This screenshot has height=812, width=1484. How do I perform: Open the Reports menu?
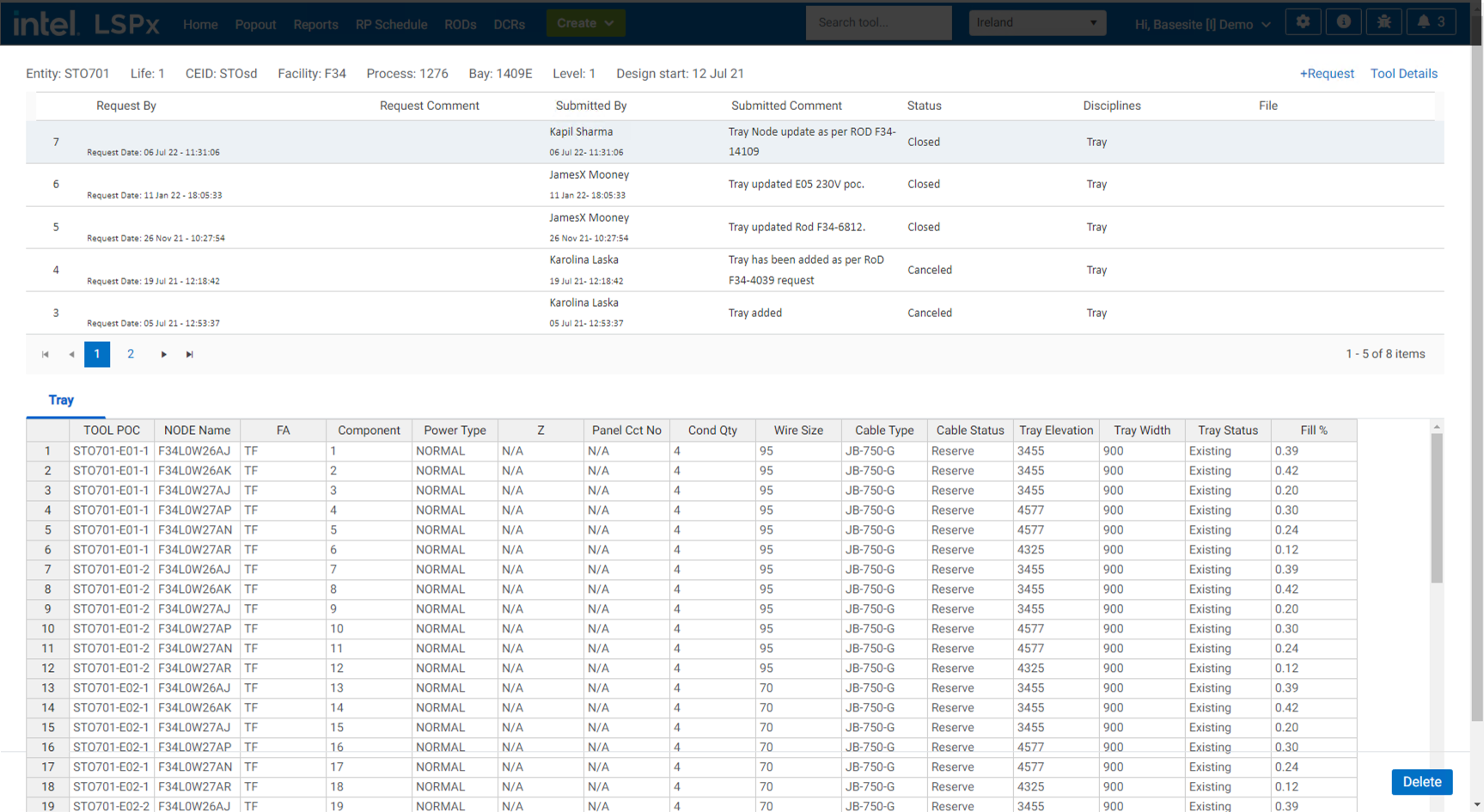[x=315, y=24]
